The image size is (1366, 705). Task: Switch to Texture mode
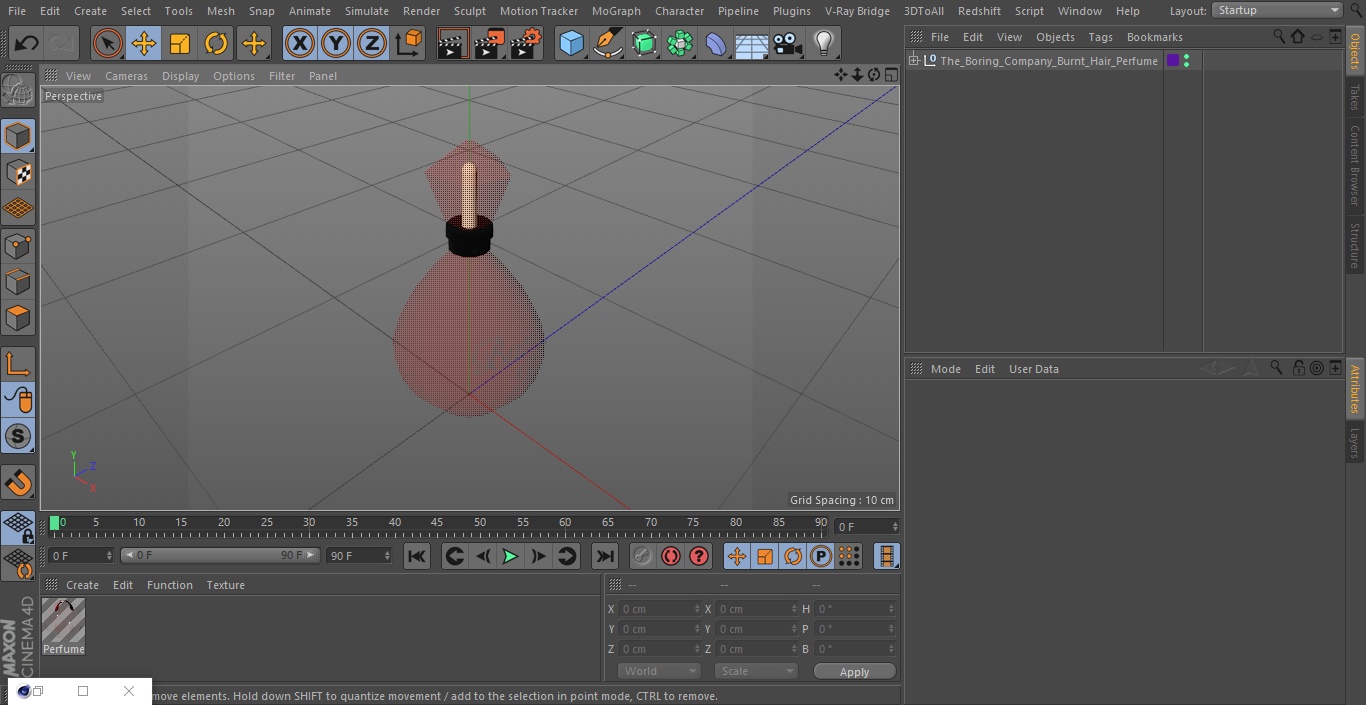click(18, 172)
